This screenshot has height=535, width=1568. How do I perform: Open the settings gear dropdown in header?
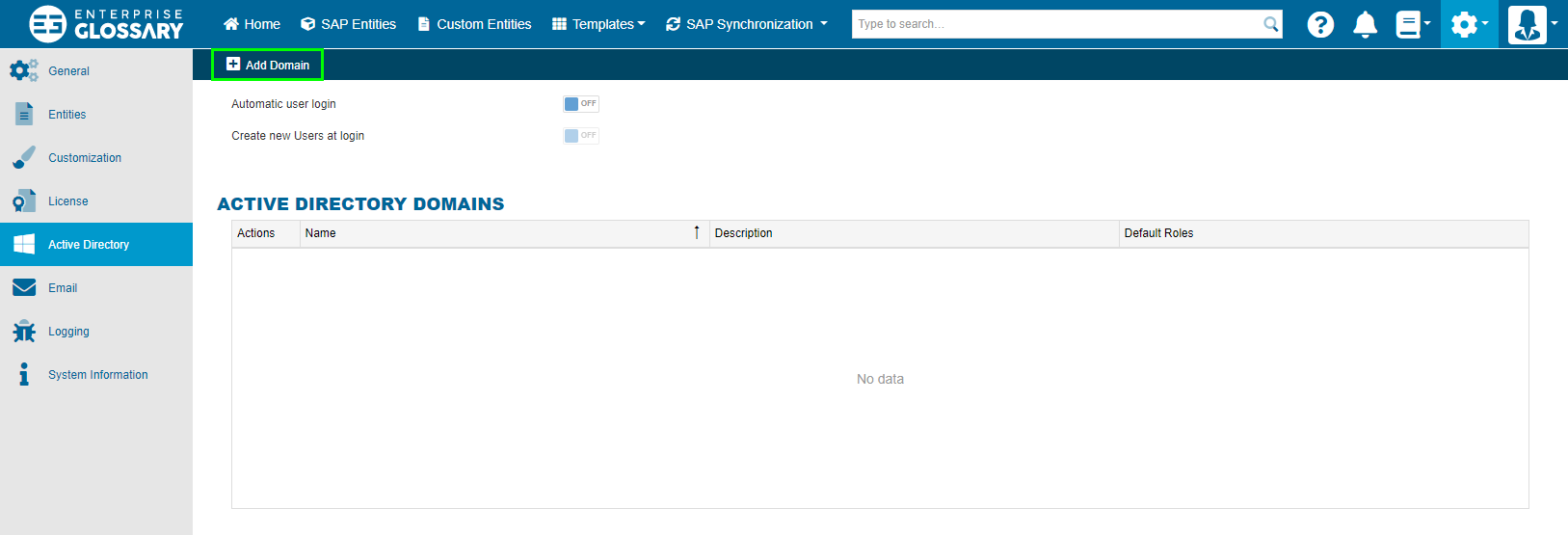coord(1469,24)
